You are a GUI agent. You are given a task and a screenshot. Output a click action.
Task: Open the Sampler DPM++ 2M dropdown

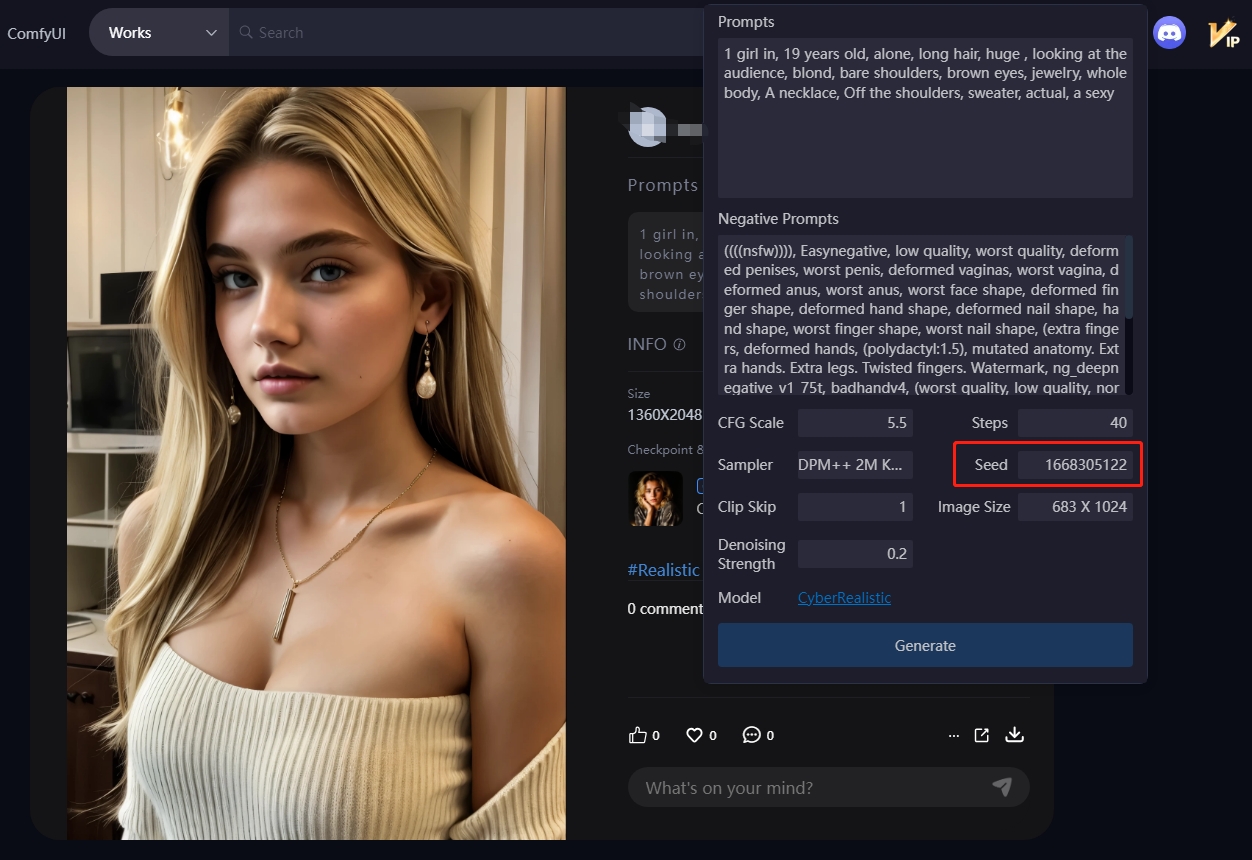click(854, 465)
